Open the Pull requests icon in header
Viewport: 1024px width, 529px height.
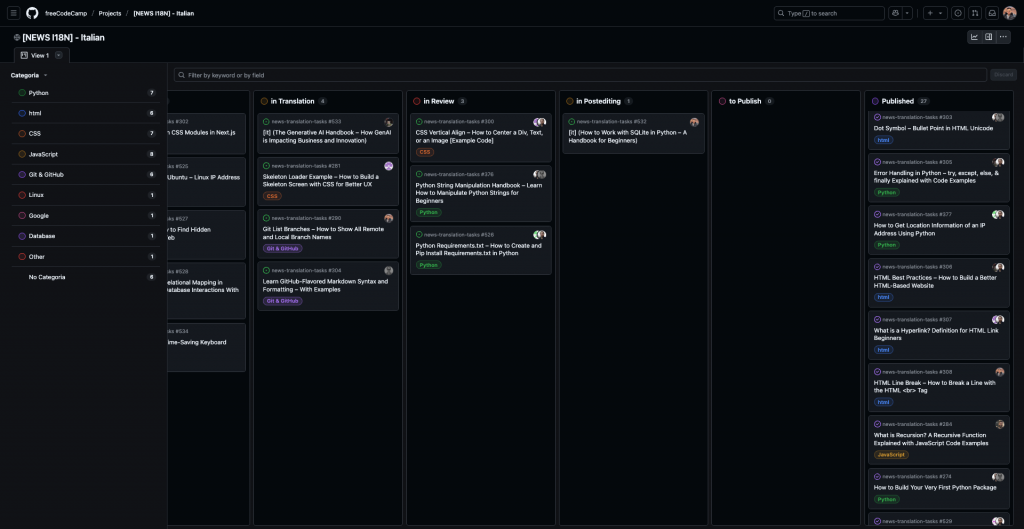tap(975, 13)
